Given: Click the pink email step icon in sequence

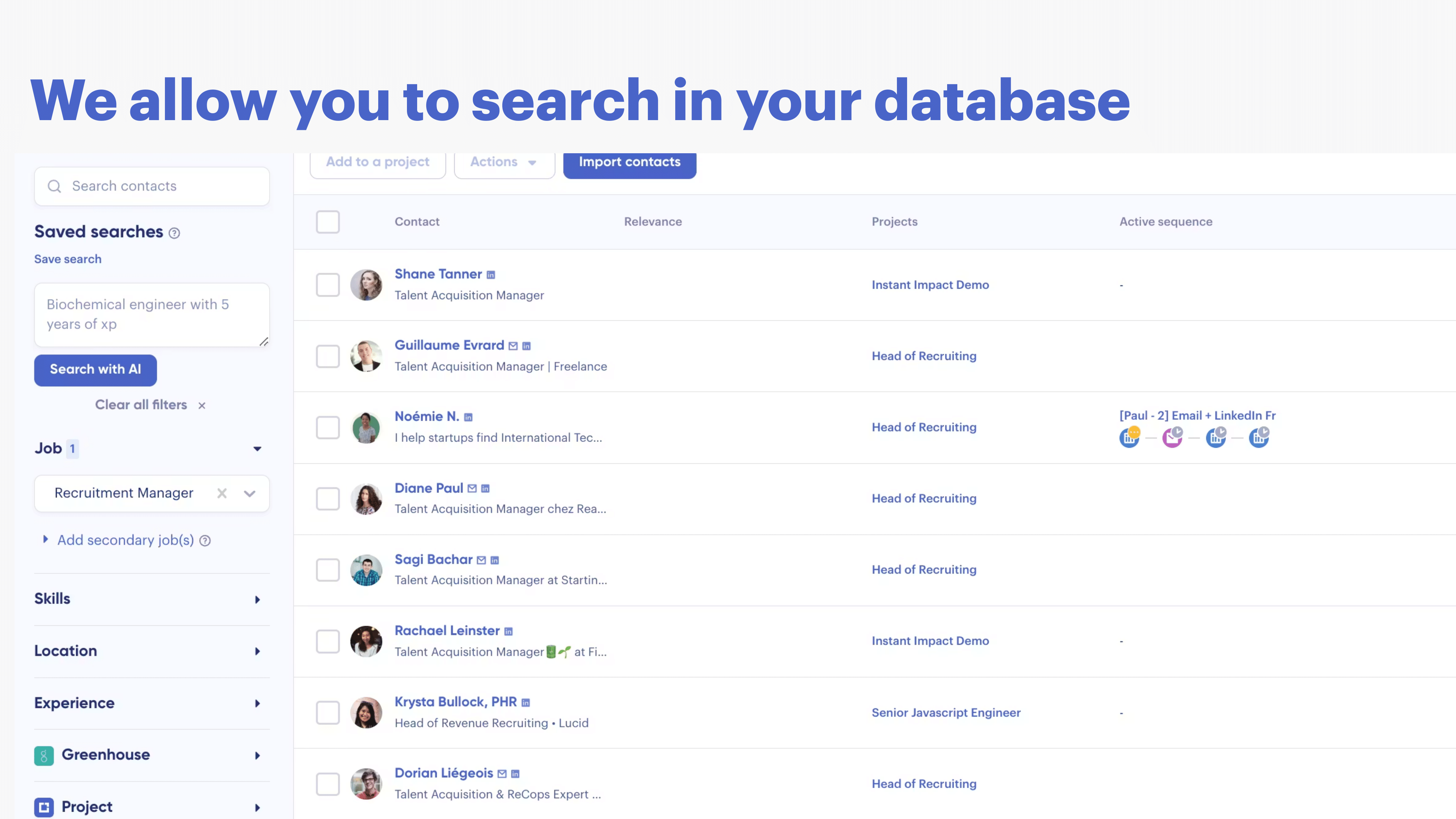Looking at the screenshot, I should click(1172, 438).
